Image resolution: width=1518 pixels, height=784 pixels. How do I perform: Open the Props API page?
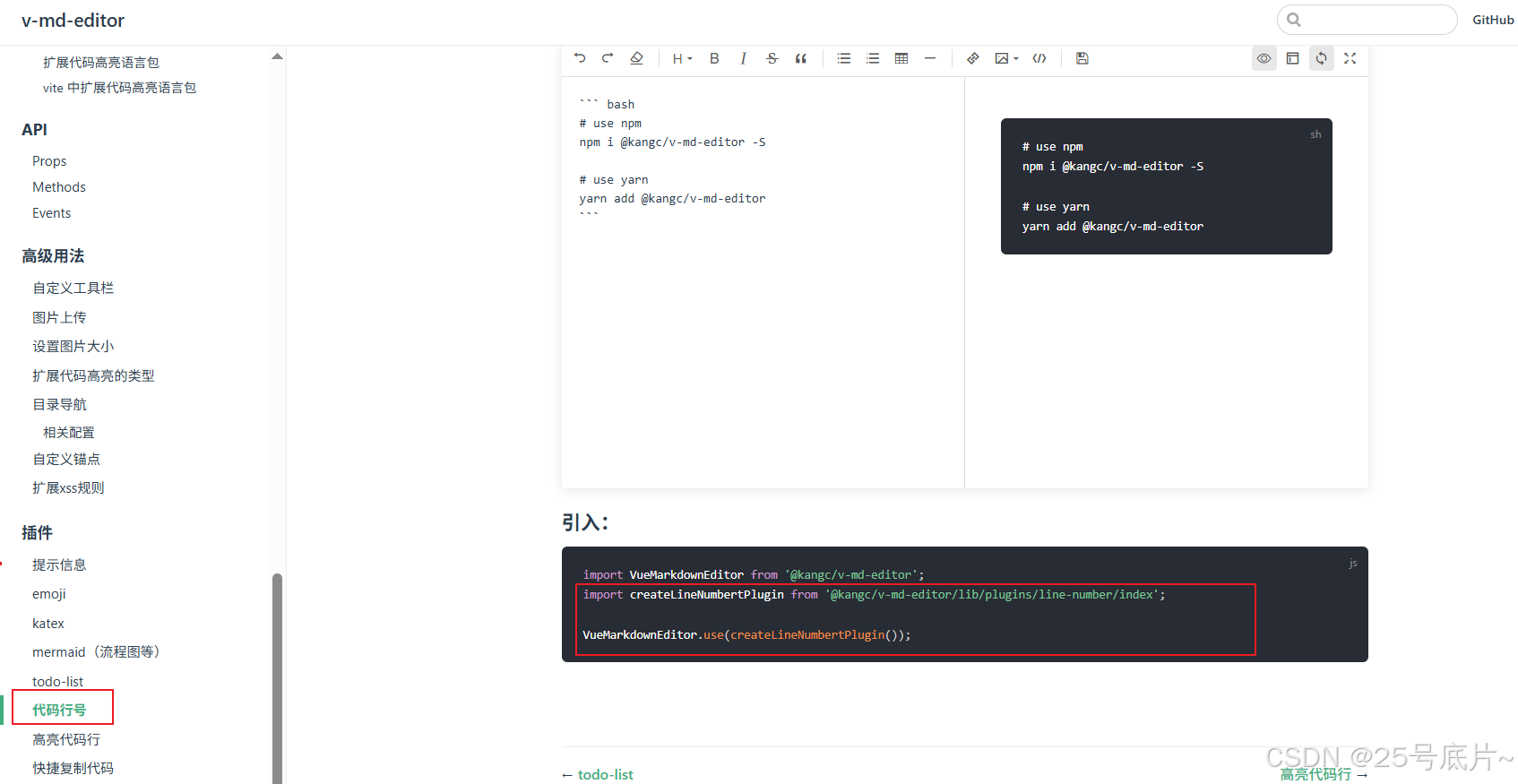[x=49, y=161]
